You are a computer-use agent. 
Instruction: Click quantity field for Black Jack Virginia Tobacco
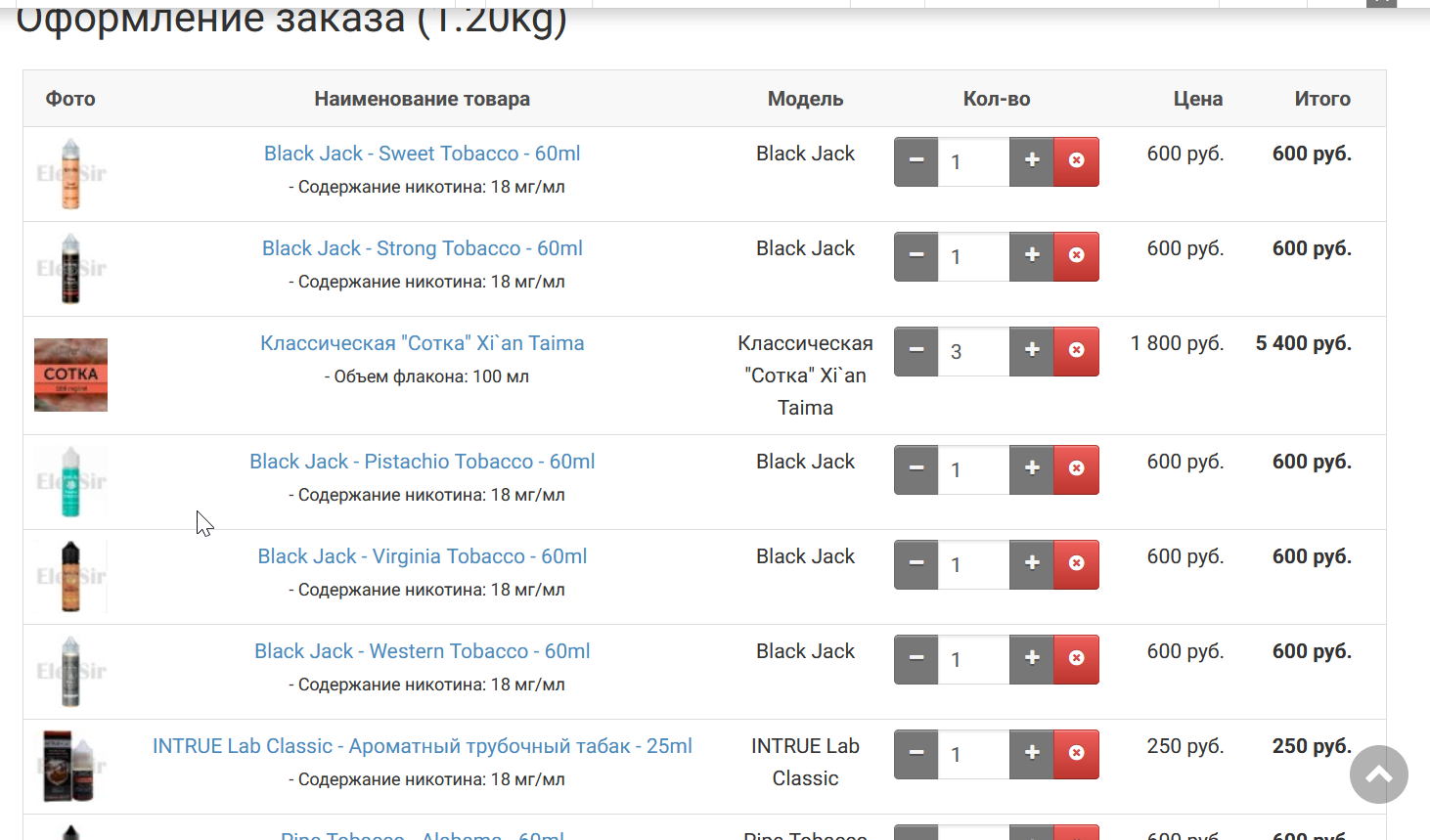[974, 564]
